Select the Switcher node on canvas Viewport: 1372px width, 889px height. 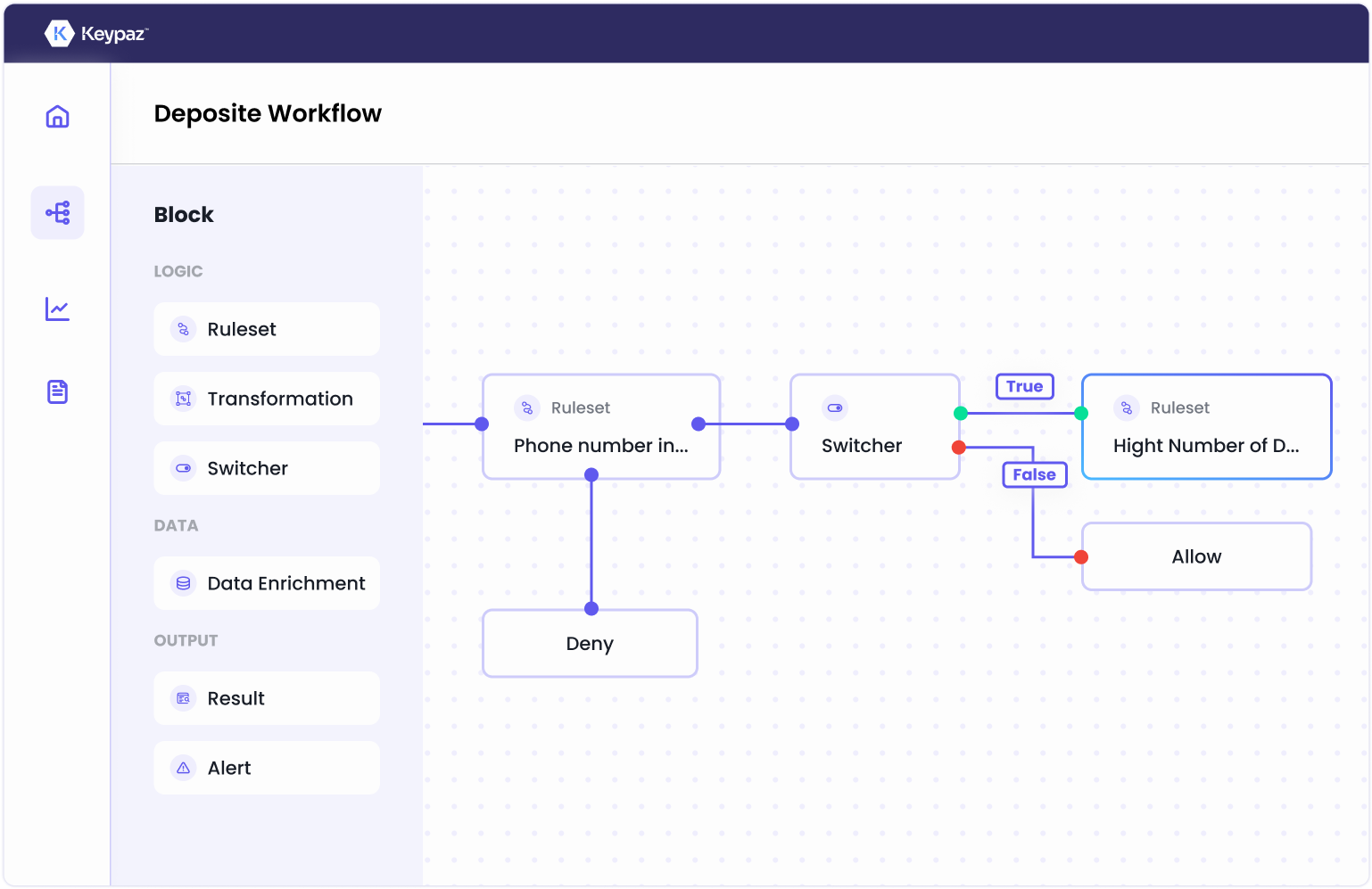point(874,427)
